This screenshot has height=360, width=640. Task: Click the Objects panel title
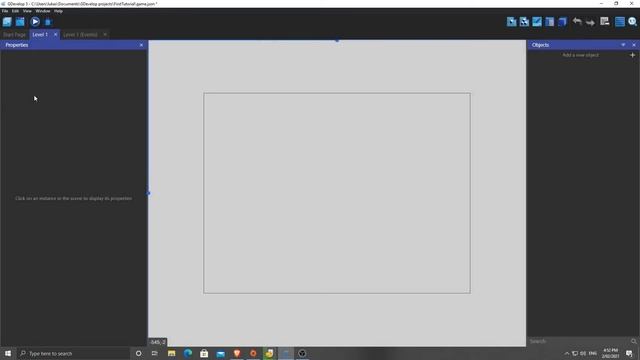[x=540, y=45]
